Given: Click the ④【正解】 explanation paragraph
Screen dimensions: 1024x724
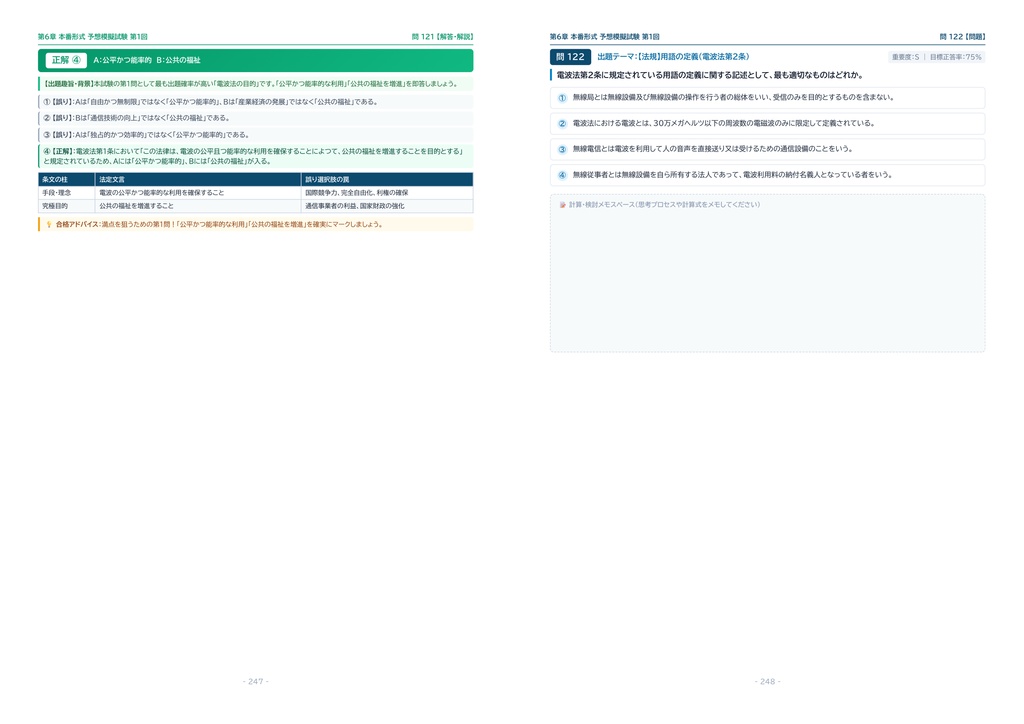Looking at the screenshot, I should coord(255,156).
